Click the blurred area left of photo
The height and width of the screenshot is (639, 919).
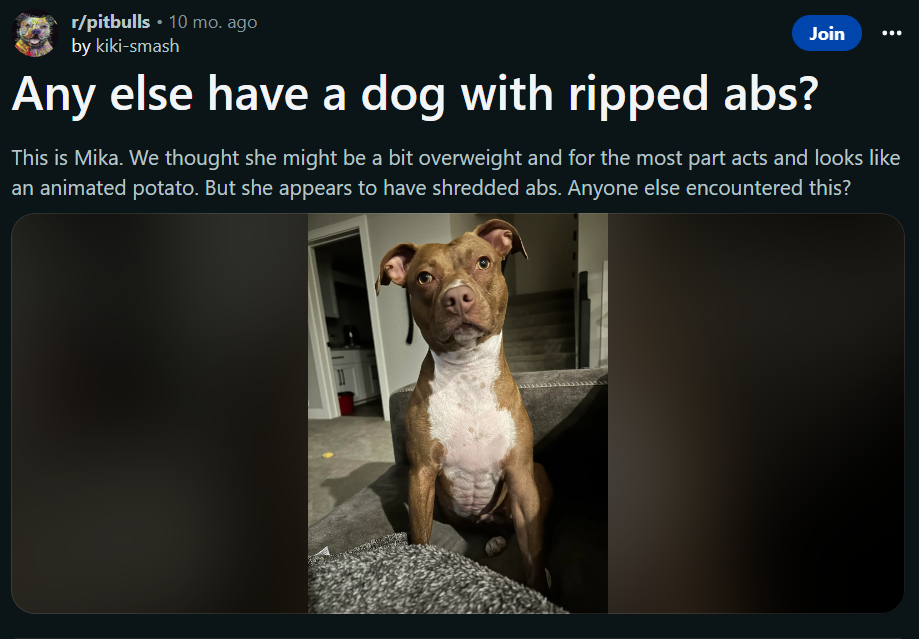click(x=160, y=413)
